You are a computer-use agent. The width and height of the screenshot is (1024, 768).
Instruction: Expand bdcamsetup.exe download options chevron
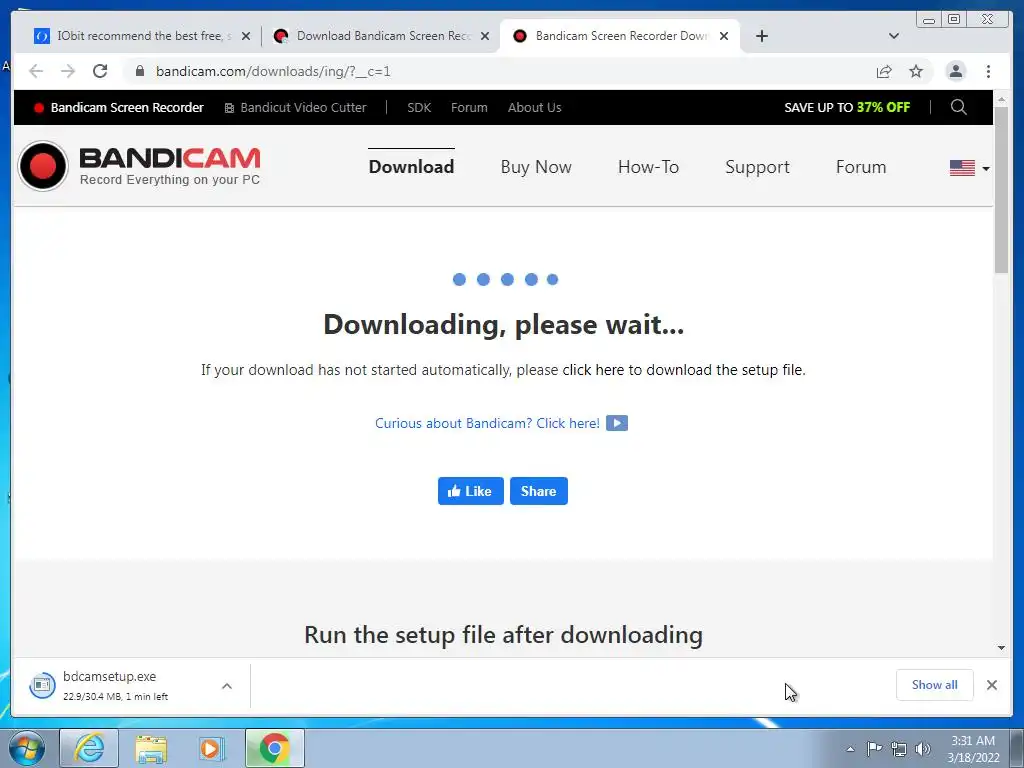coord(227,686)
